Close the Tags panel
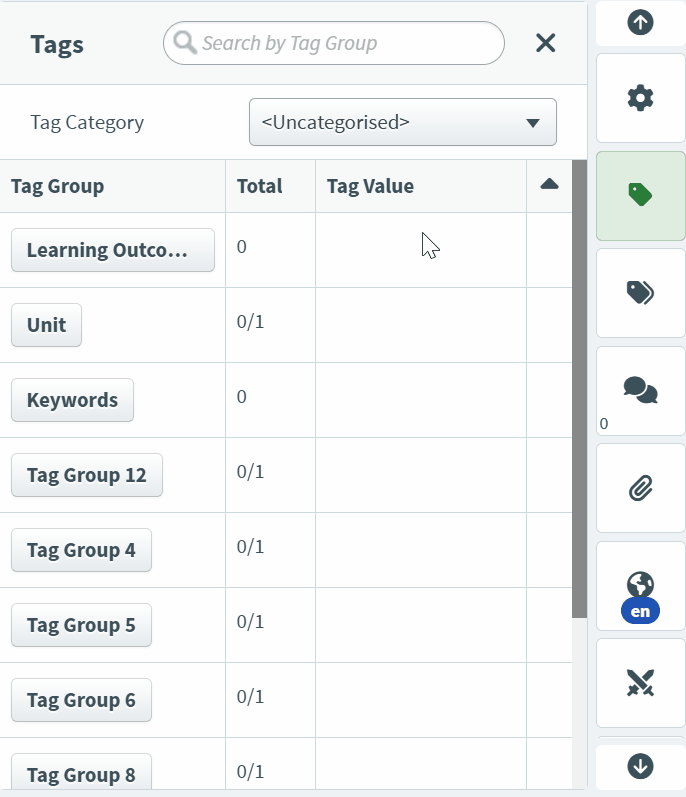The width and height of the screenshot is (686, 797). point(545,42)
